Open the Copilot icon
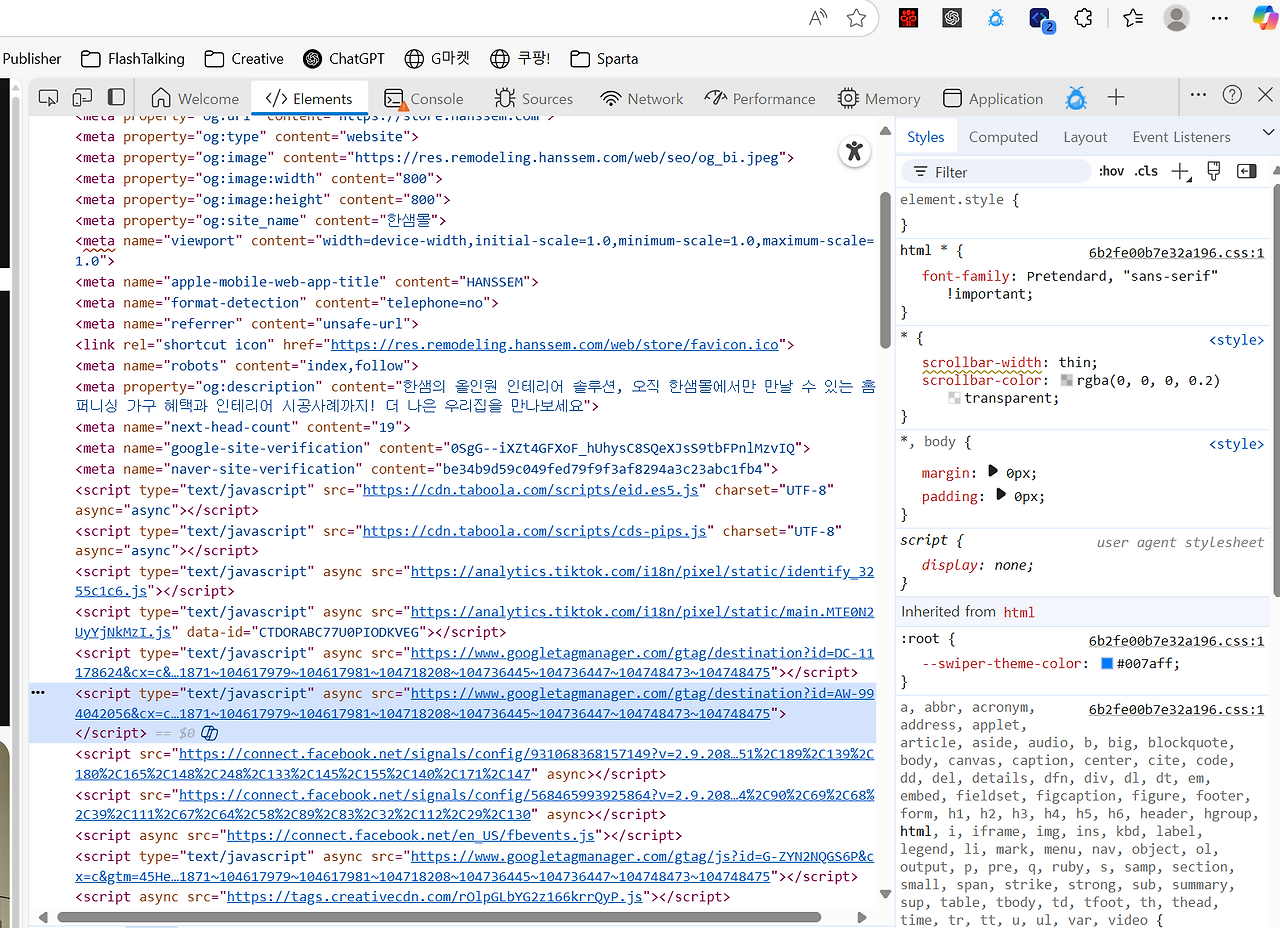 coord(1265,17)
